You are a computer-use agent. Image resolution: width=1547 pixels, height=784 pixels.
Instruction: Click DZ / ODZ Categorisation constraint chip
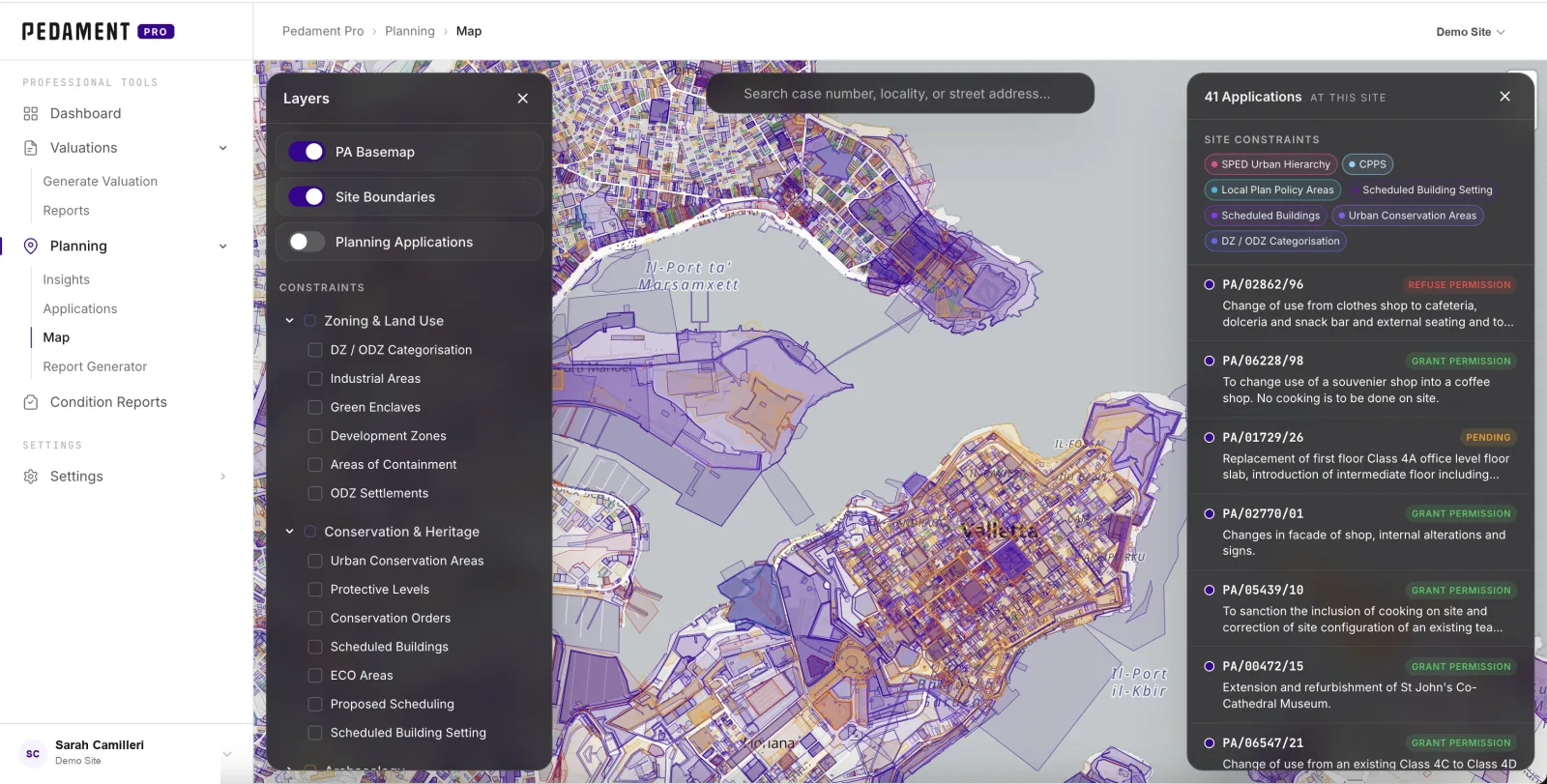1275,242
